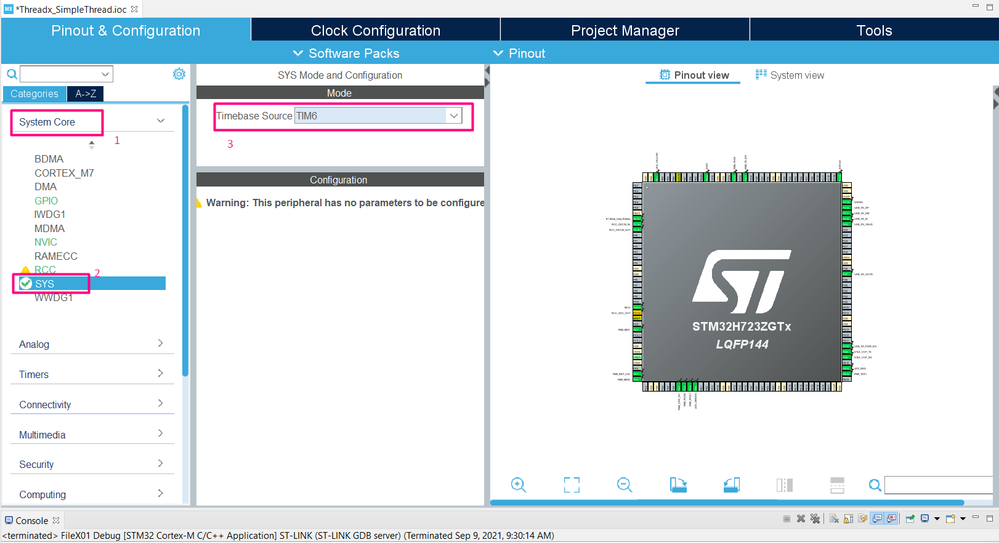Image resolution: width=999 pixels, height=543 pixels.
Task: Expand the Analog category
Action: pos(161,344)
